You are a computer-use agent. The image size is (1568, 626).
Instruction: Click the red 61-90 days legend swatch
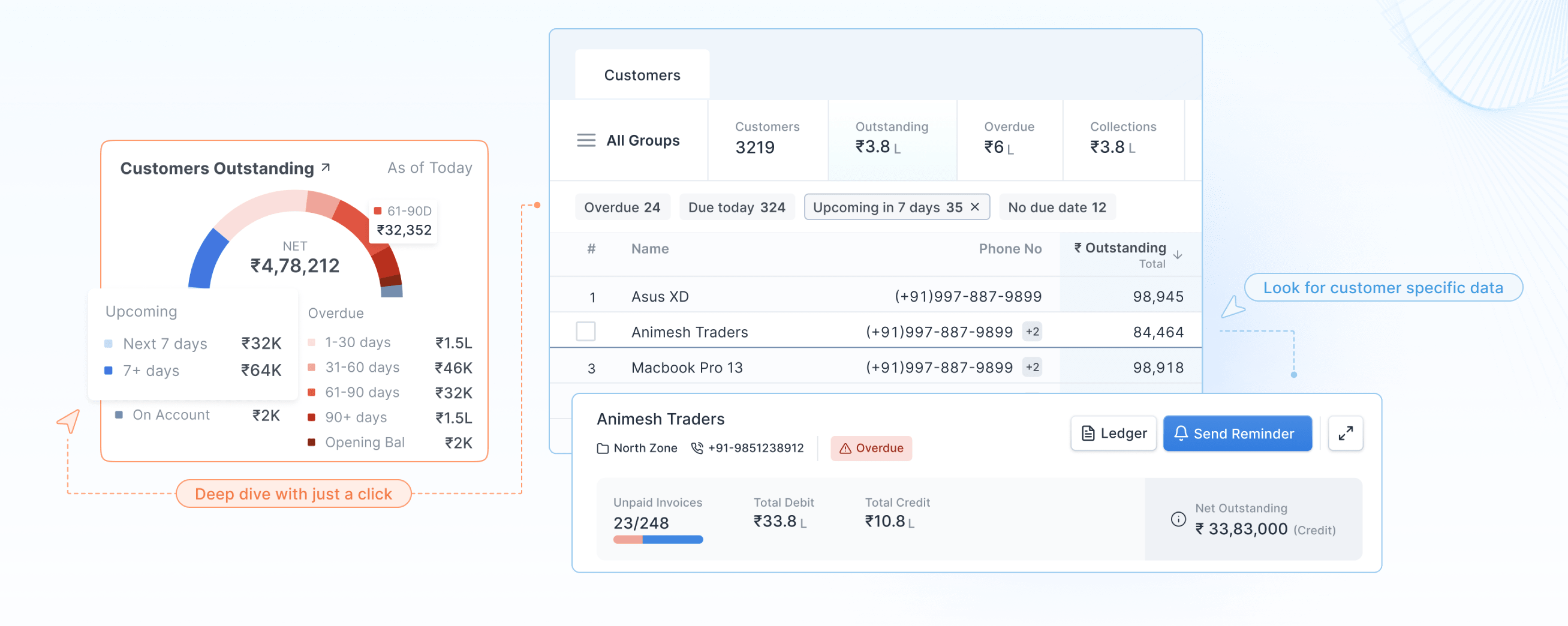point(311,392)
